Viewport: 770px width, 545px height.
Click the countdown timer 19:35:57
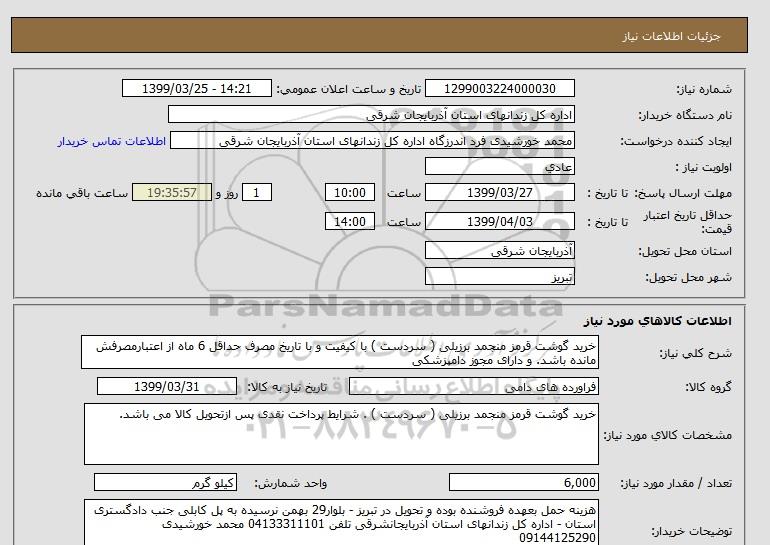pyautogui.click(x=172, y=192)
